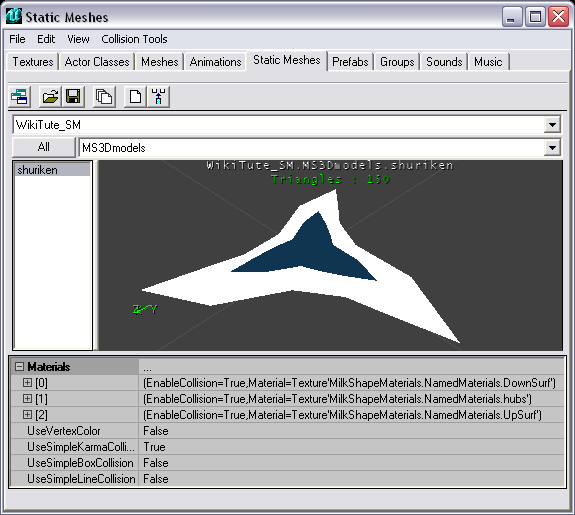Click the All groups button
Viewport: 575px width, 515px height.
click(44, 147)
